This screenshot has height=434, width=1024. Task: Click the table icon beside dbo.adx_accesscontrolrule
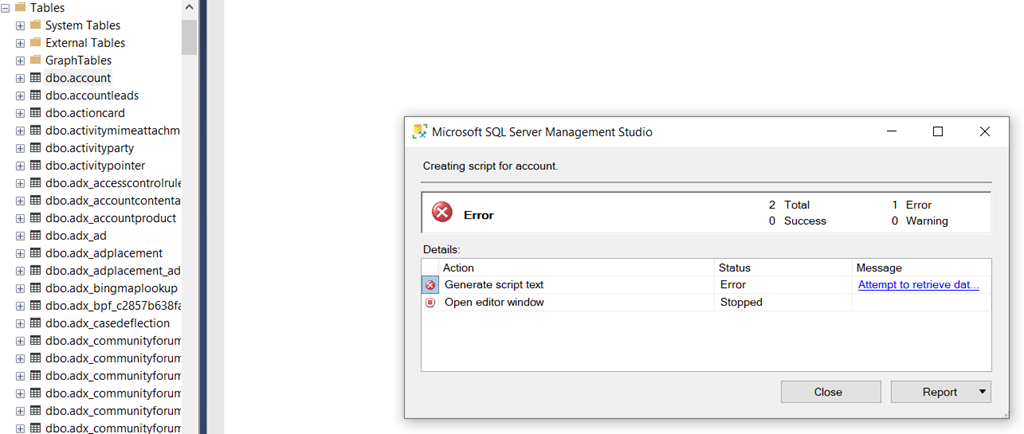pos(36,183)
